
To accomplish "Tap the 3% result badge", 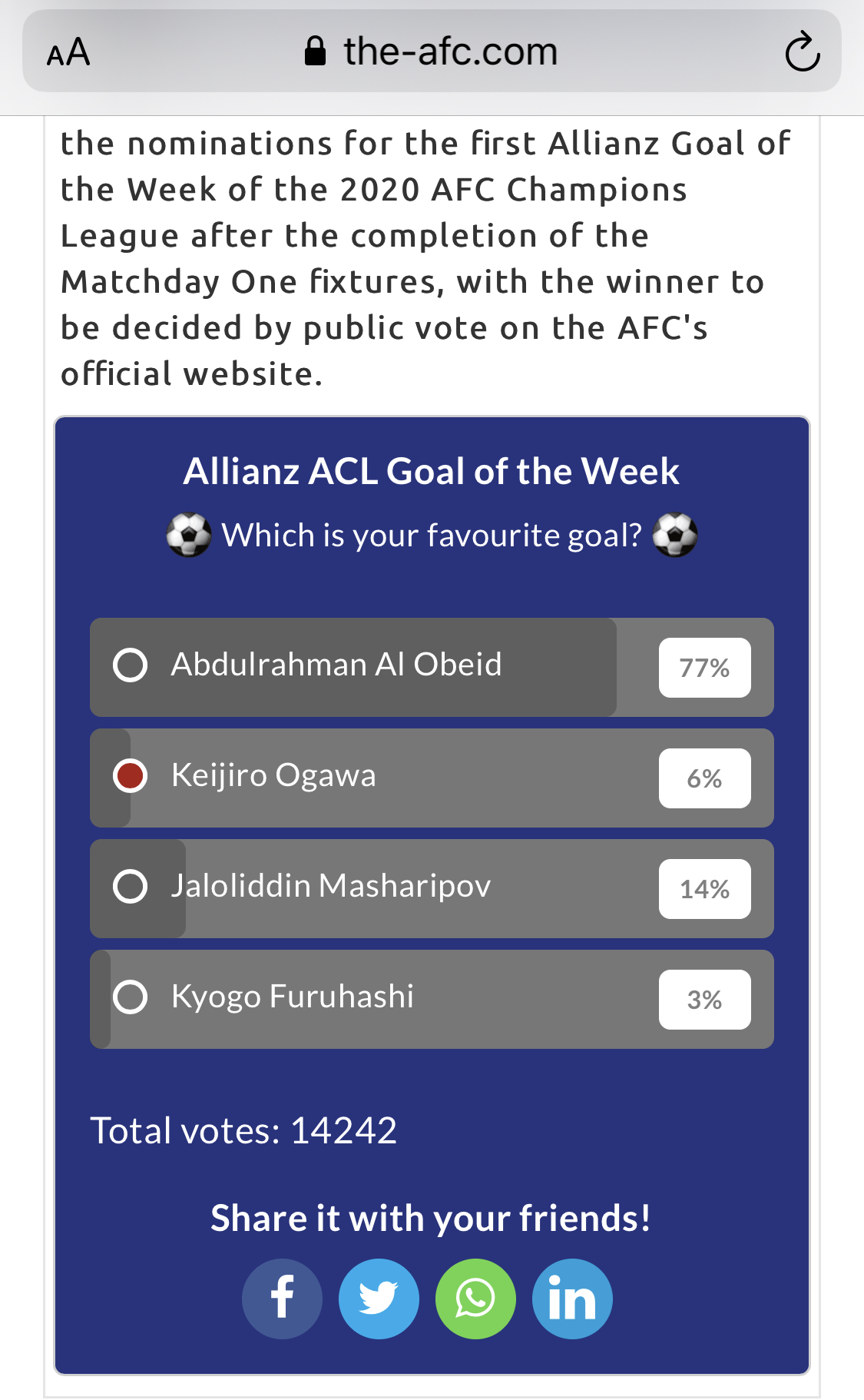I will [704, 1000].
